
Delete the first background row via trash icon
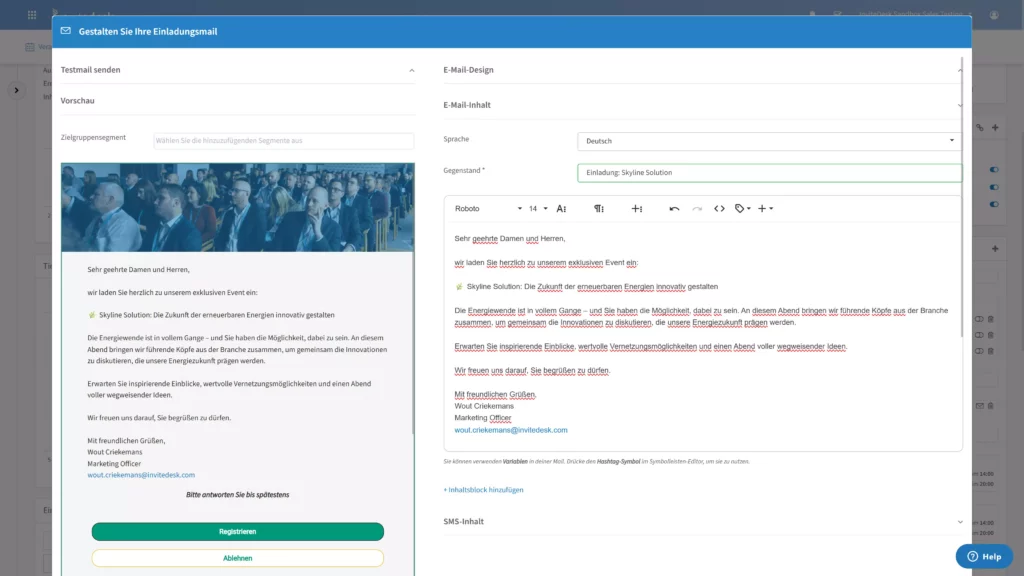991,319
